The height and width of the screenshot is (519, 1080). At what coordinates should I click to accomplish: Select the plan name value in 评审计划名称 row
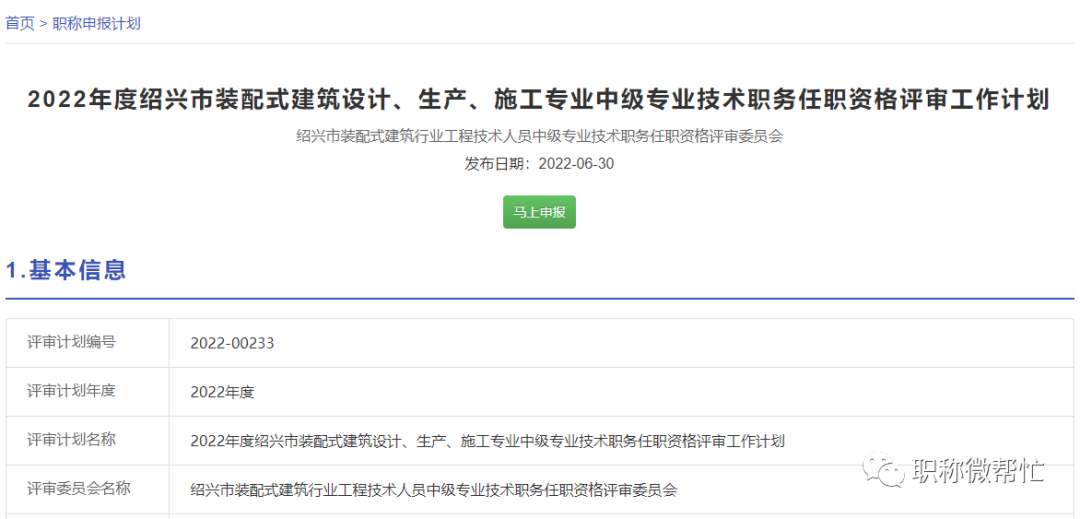[488, 441]
